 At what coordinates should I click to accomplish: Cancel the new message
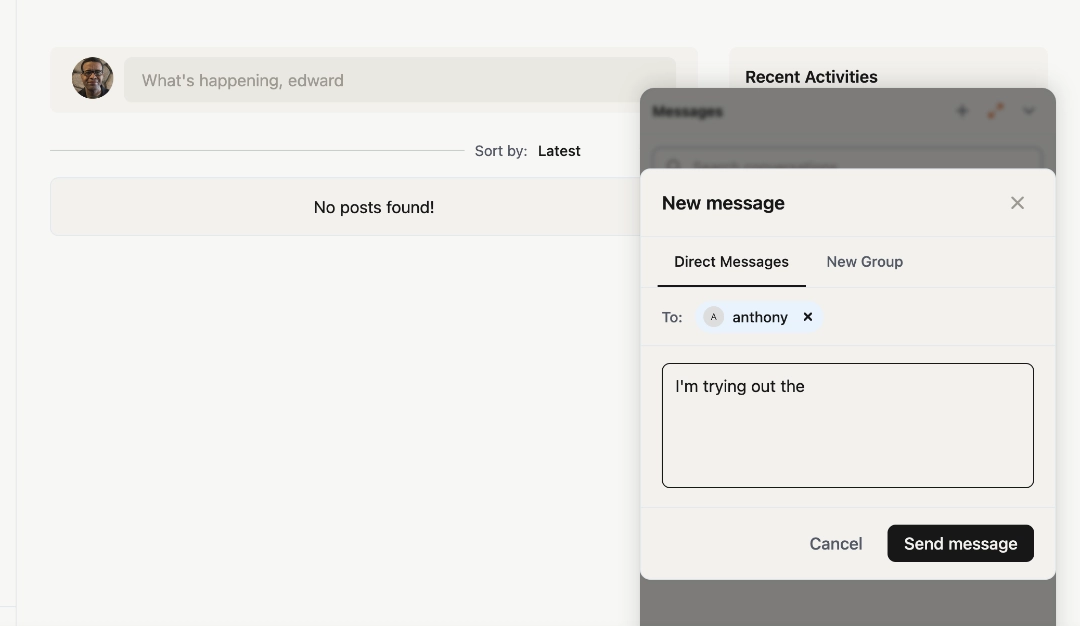pos(835,543)
